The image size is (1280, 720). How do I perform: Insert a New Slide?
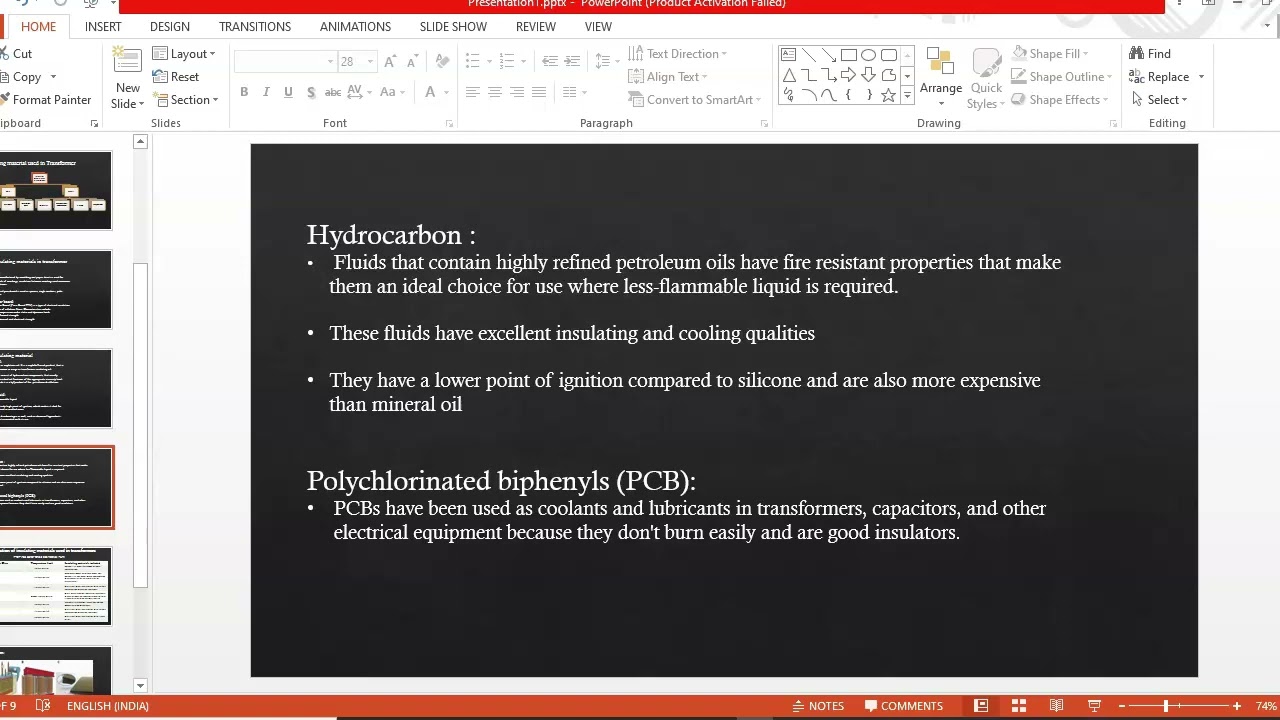click(128, 78)
